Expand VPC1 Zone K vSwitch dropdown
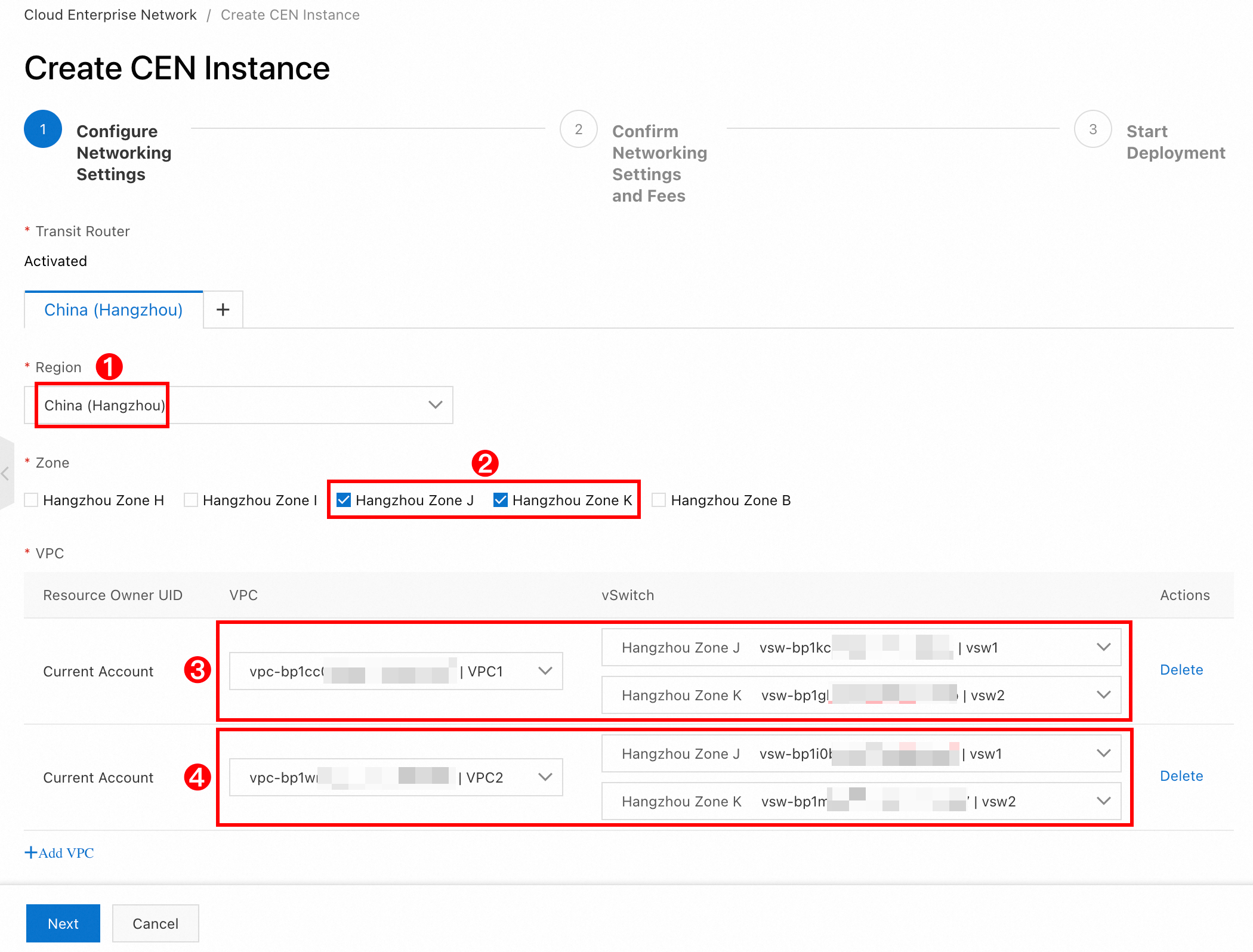Viewport: 1253px width, 952px height. tap(862, 695)
